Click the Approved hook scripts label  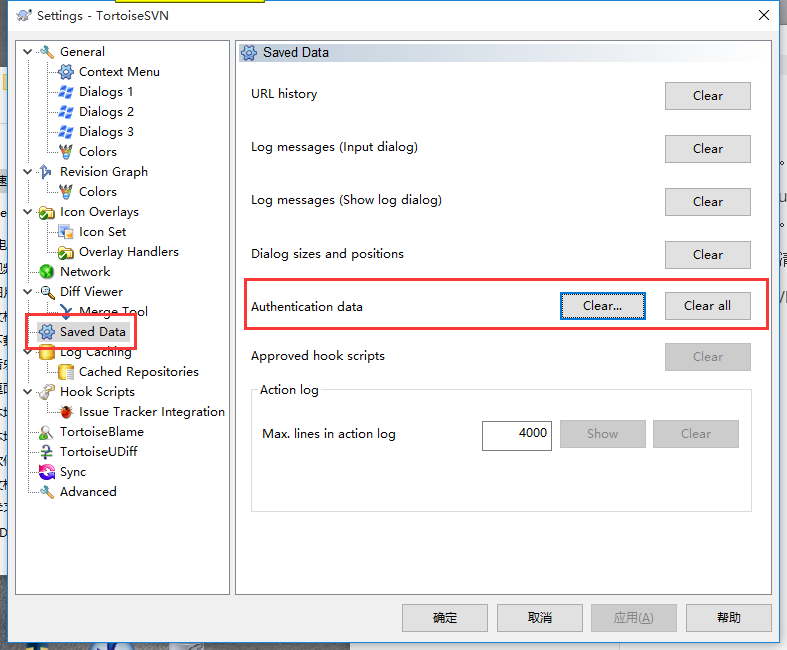318,356
